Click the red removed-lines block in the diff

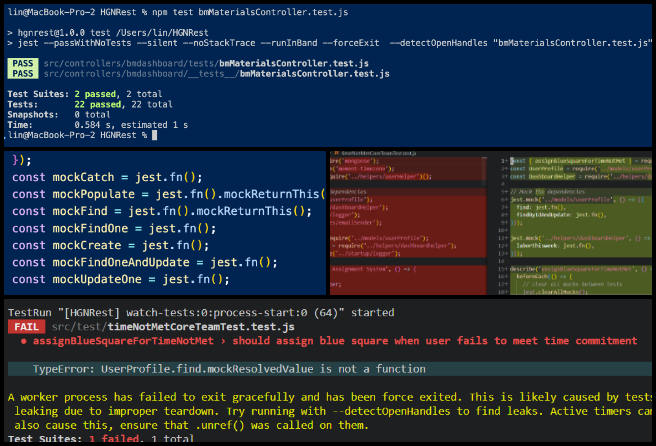[x=408, y=222]
